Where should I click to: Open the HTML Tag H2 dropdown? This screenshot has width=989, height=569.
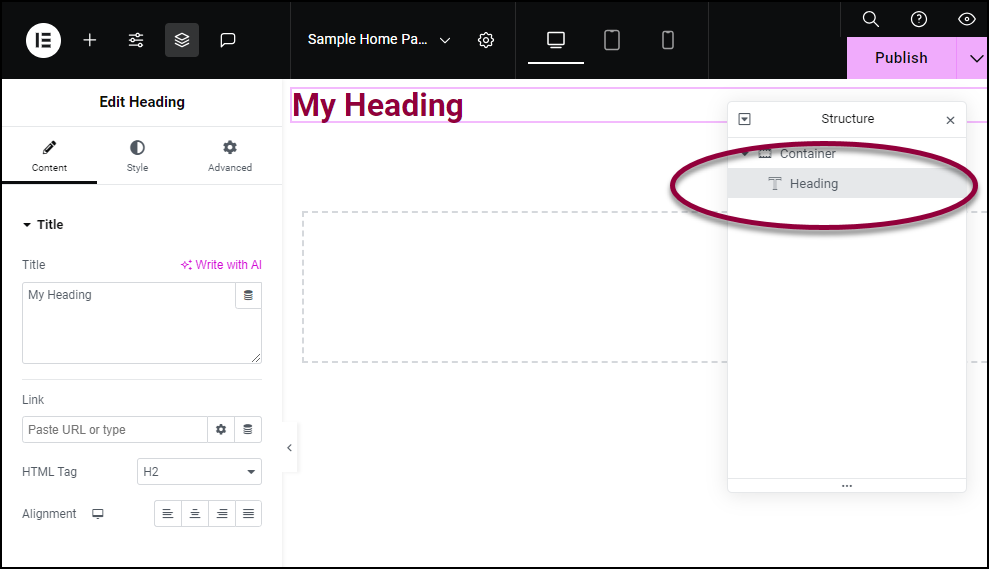pos(199,472)
